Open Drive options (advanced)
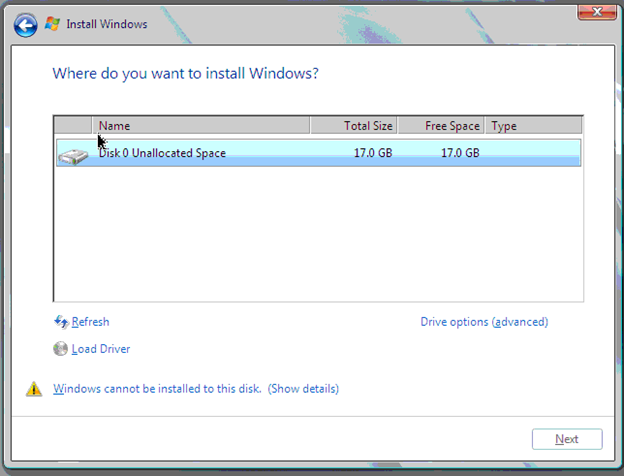Image resolution: width=624 pixels, height=476 pixels. click(484, 322)
